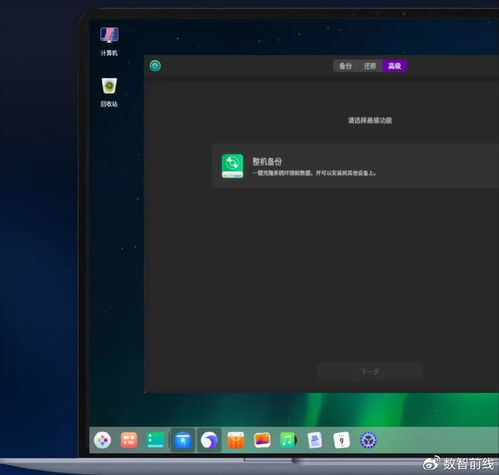Open the orange app store bag icon
Image resolution: width=499 pixels, height=475 pixels.
point(236,440)
